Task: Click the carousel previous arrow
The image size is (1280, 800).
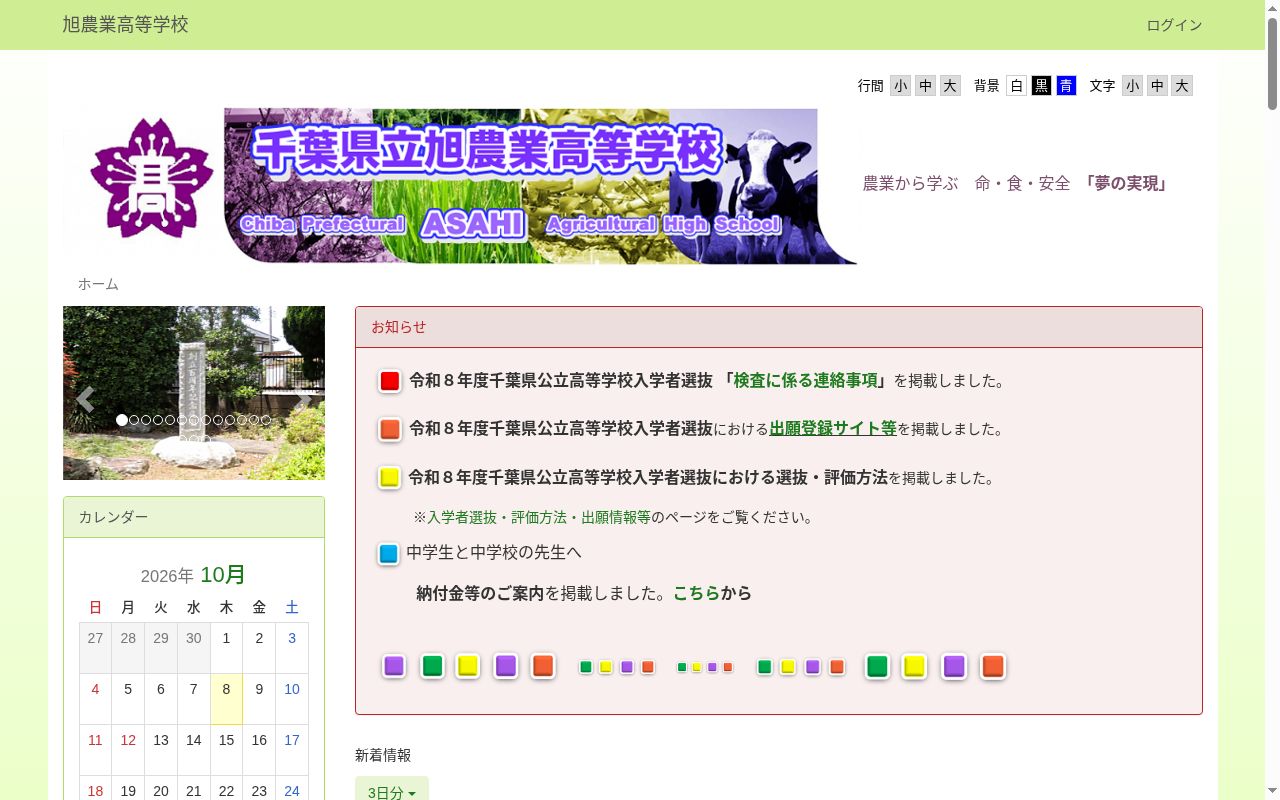Action: click(x=85, y=400)
